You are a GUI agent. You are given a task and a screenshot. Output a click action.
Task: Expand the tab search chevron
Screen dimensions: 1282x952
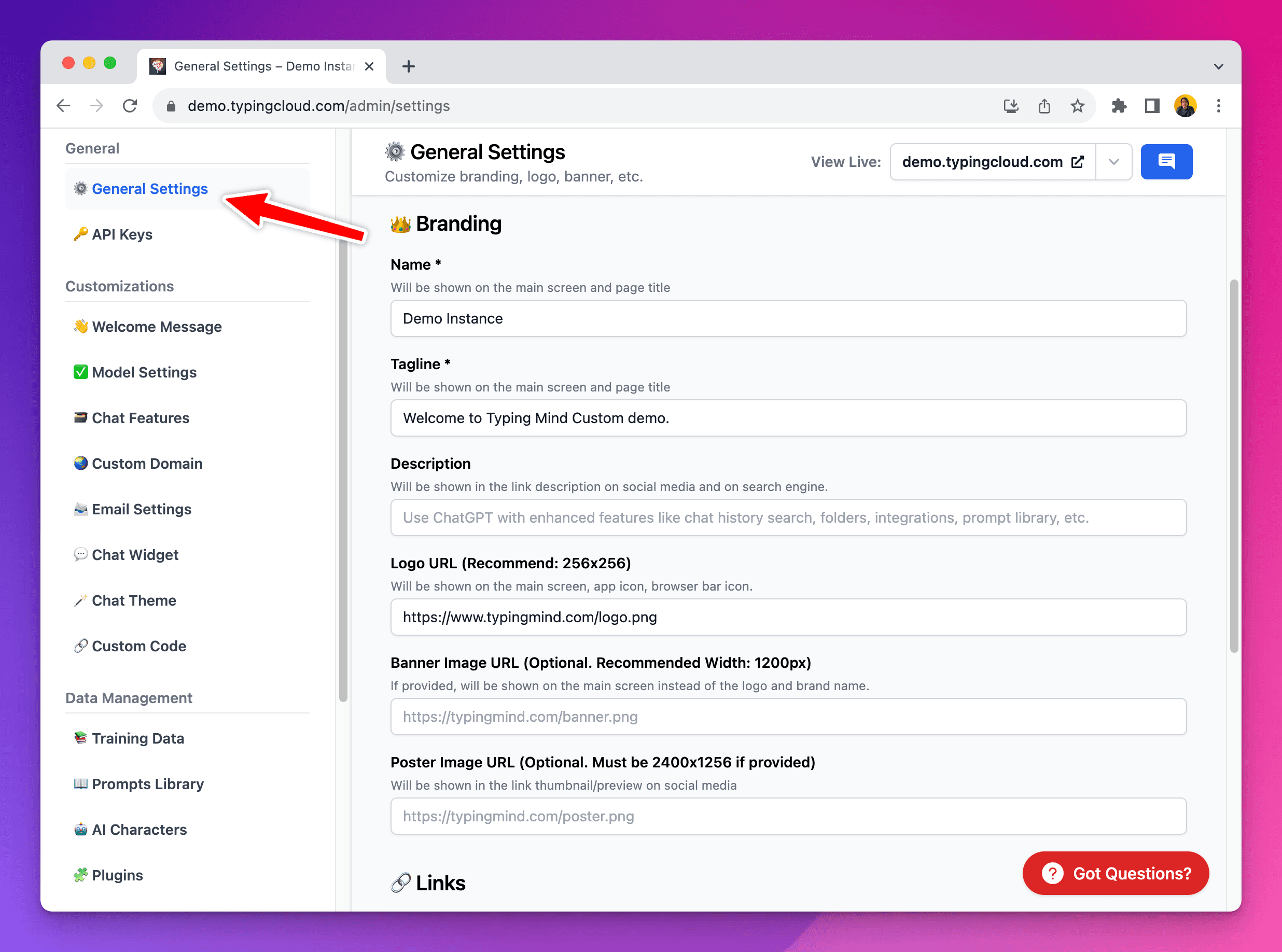[x=1218, y=66]
